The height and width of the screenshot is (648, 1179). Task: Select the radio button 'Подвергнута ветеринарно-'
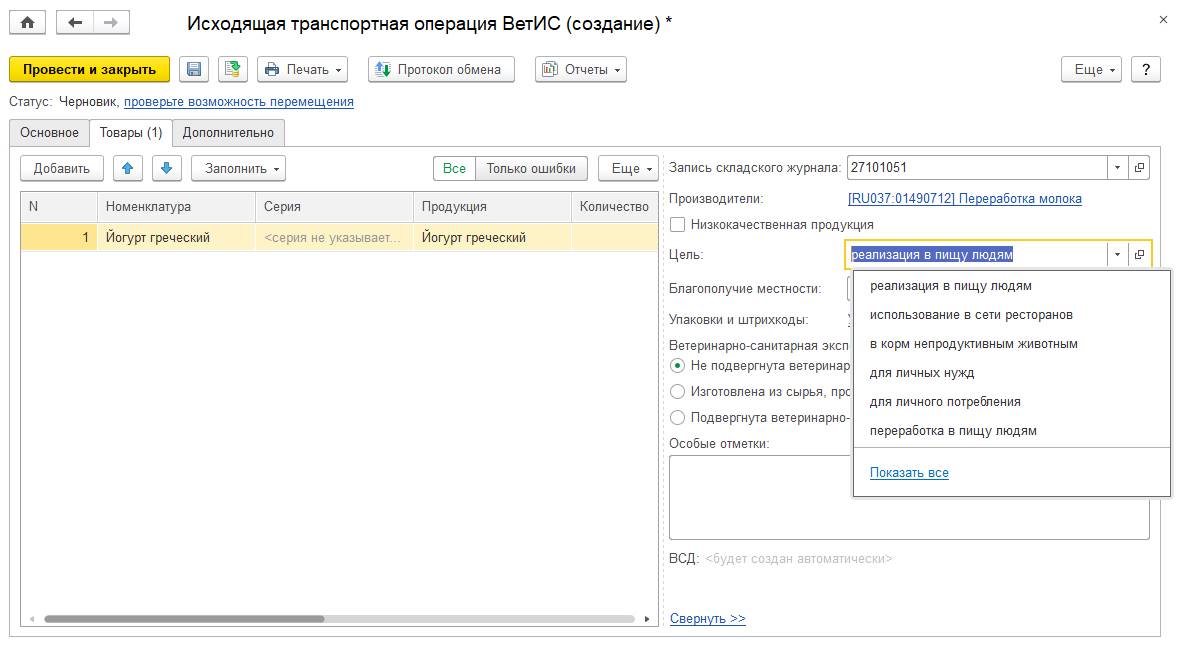pyautogui.click(x=678, y=418)
